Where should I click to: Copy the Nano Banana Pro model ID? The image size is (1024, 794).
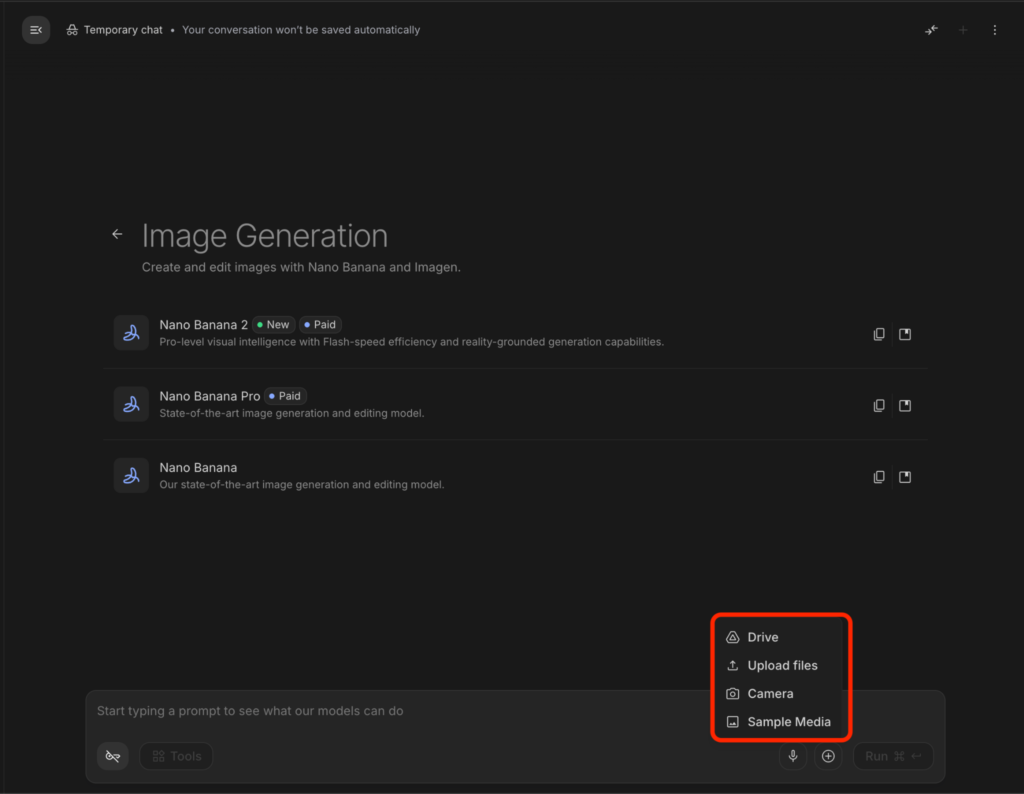coord(879,405)
